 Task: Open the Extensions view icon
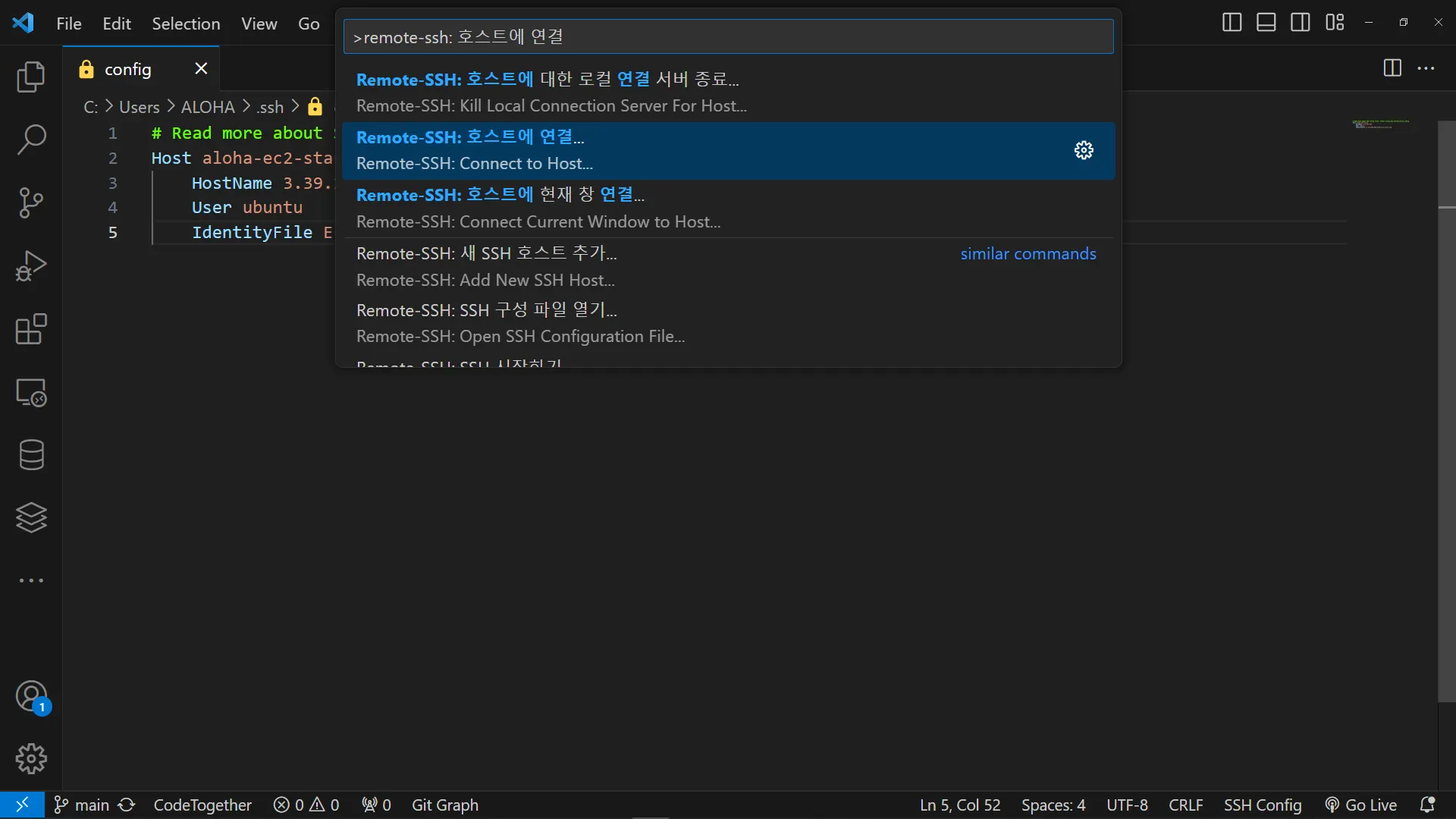(31, 329)
